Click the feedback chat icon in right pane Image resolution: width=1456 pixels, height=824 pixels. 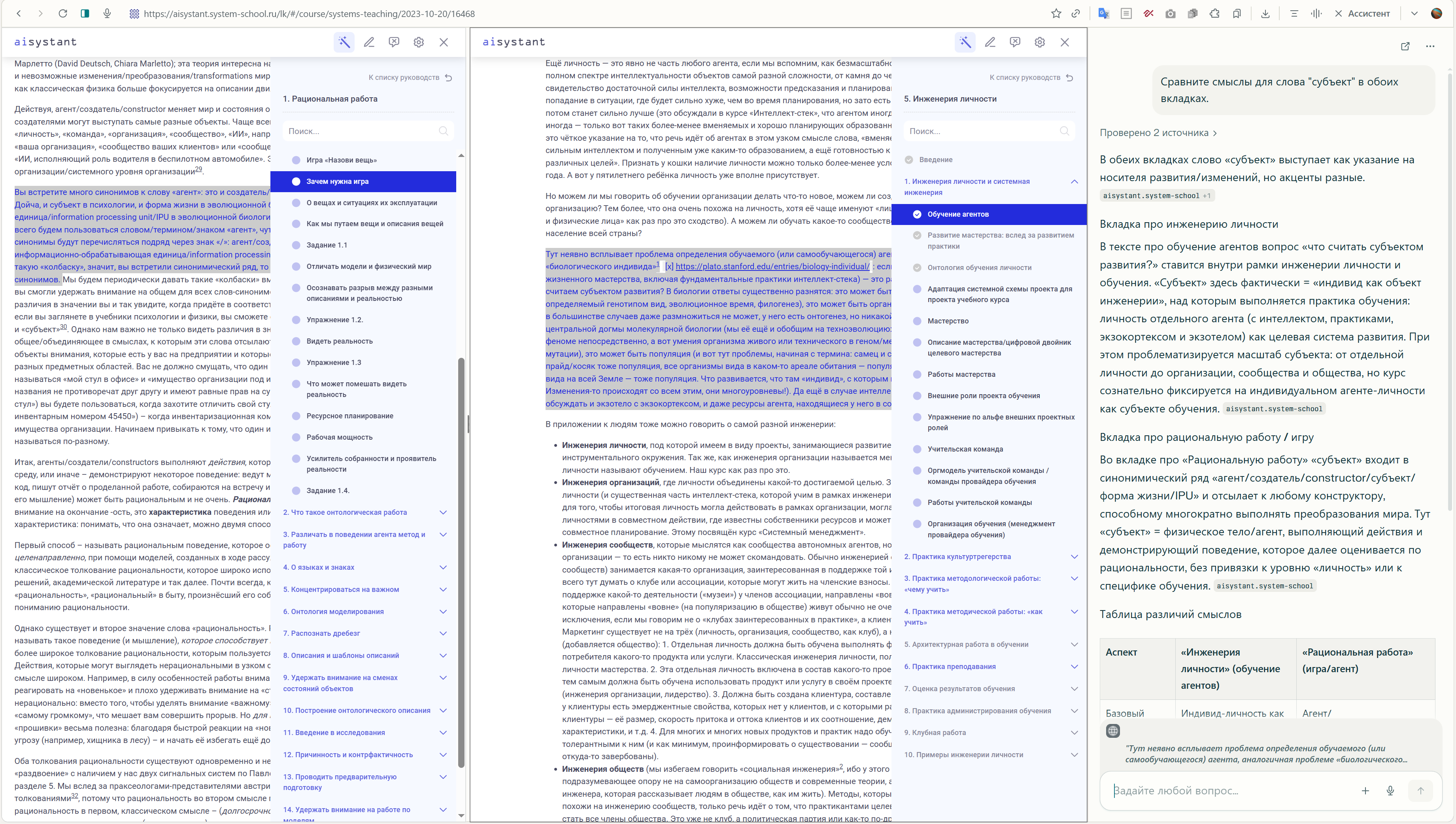[1015, 42]
